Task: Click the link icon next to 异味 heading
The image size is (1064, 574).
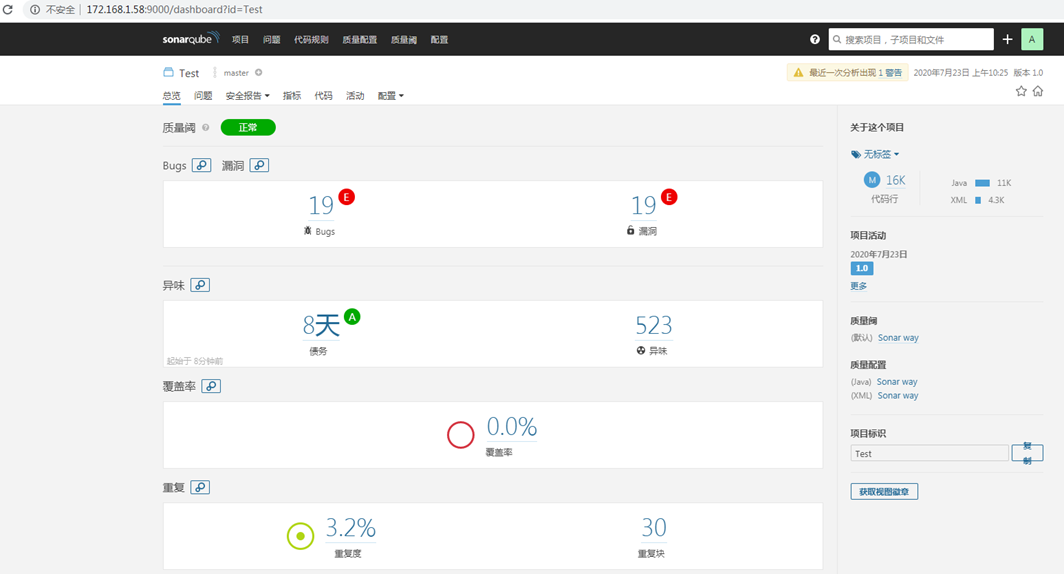Action: 200,285
